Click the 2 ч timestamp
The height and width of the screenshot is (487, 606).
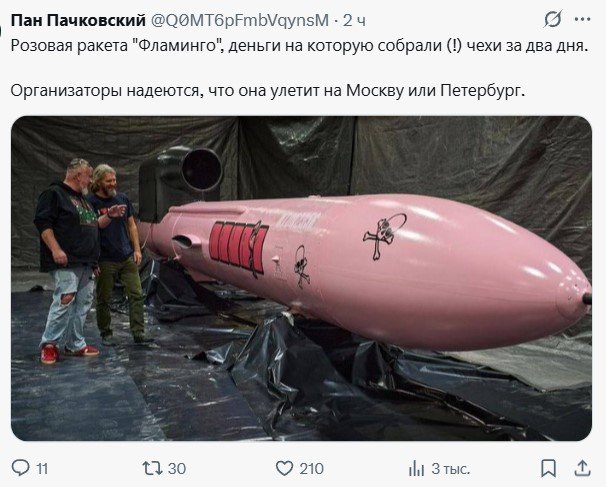click(354, 20)
